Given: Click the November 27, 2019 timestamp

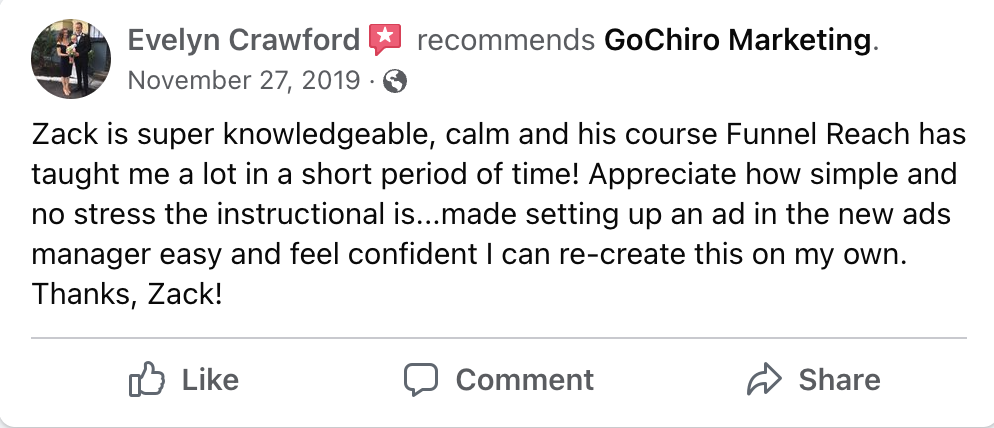Looking at the screenshot, I should [x=244, y=81].
